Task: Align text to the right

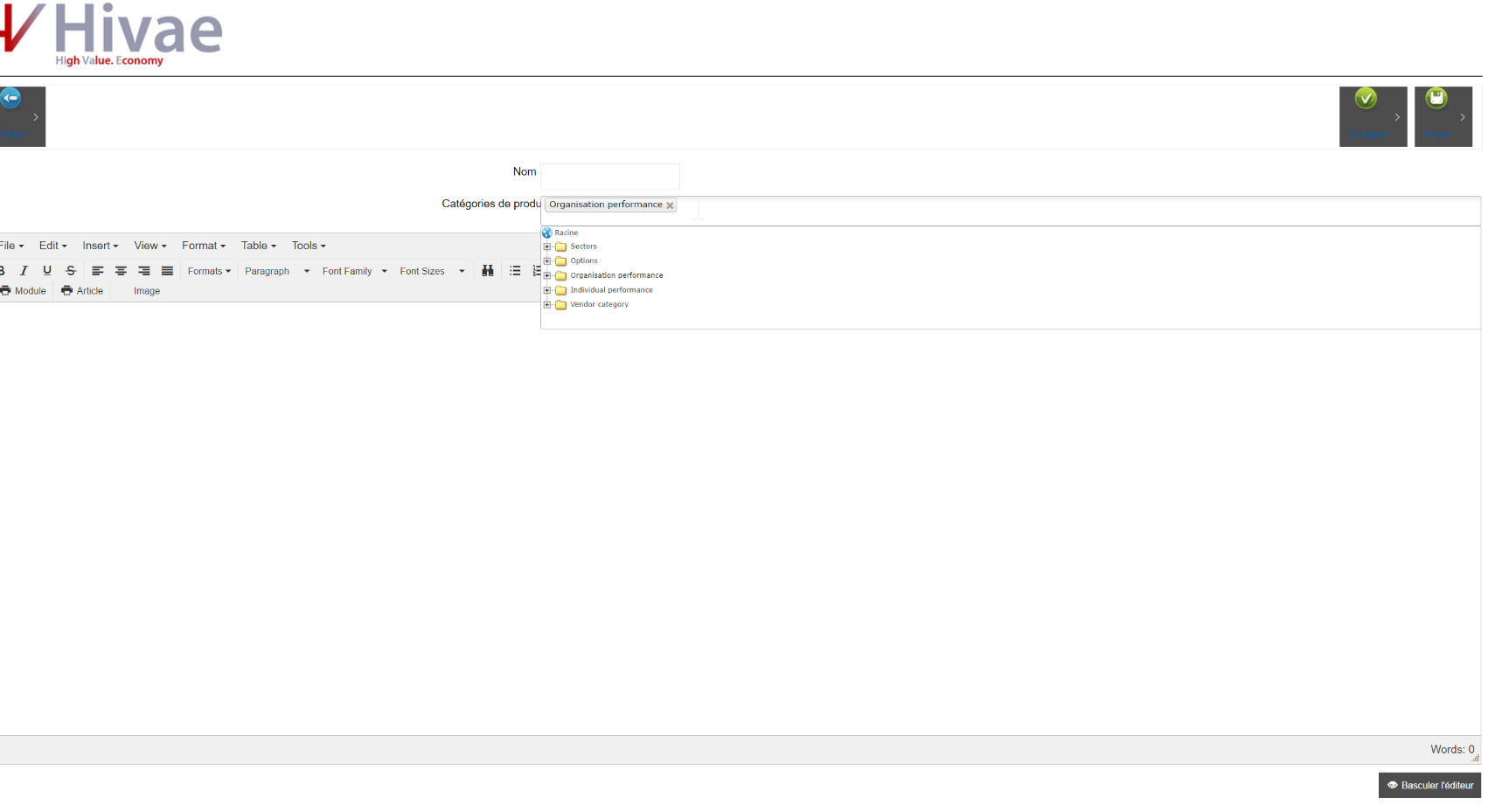Action: tap(144, 271)
